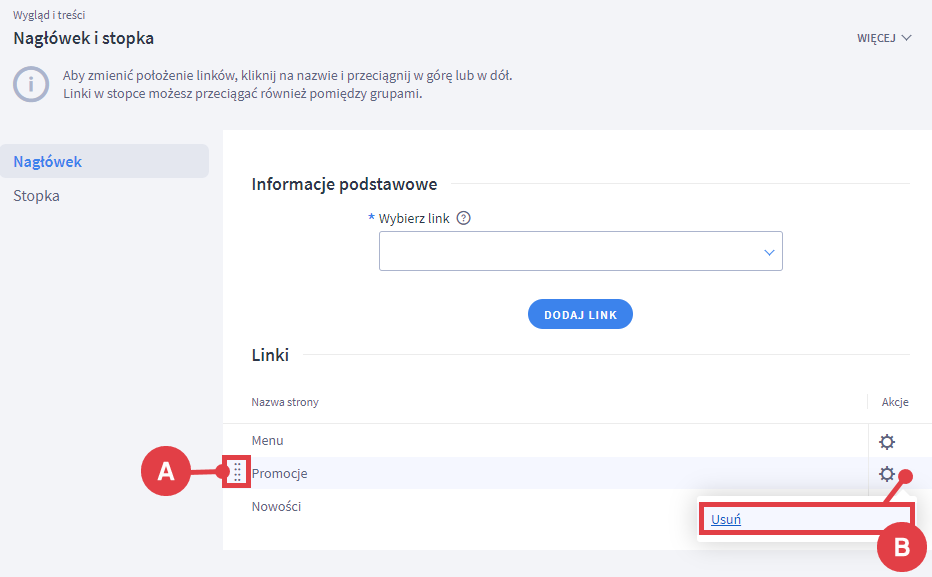
Task: Click the red A annotation marker
Action: coord(166,472)
